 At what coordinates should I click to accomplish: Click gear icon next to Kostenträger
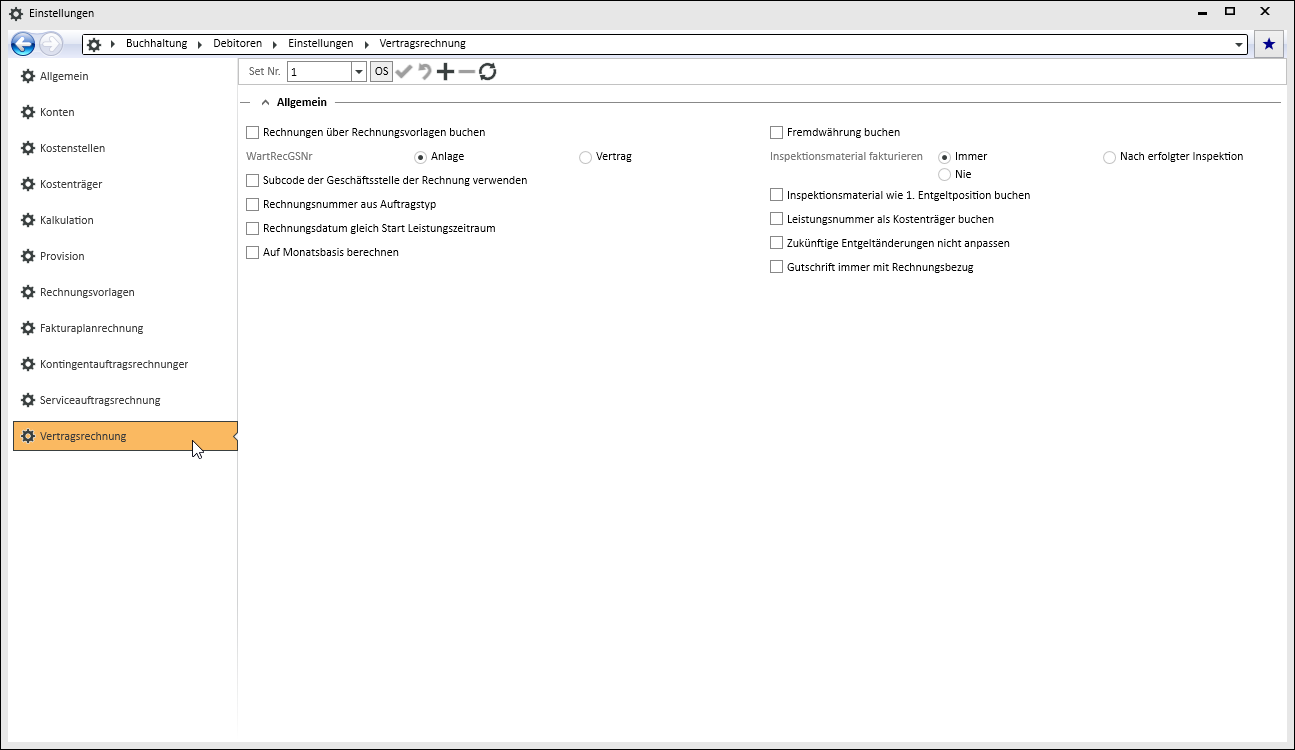pos(28,184)
